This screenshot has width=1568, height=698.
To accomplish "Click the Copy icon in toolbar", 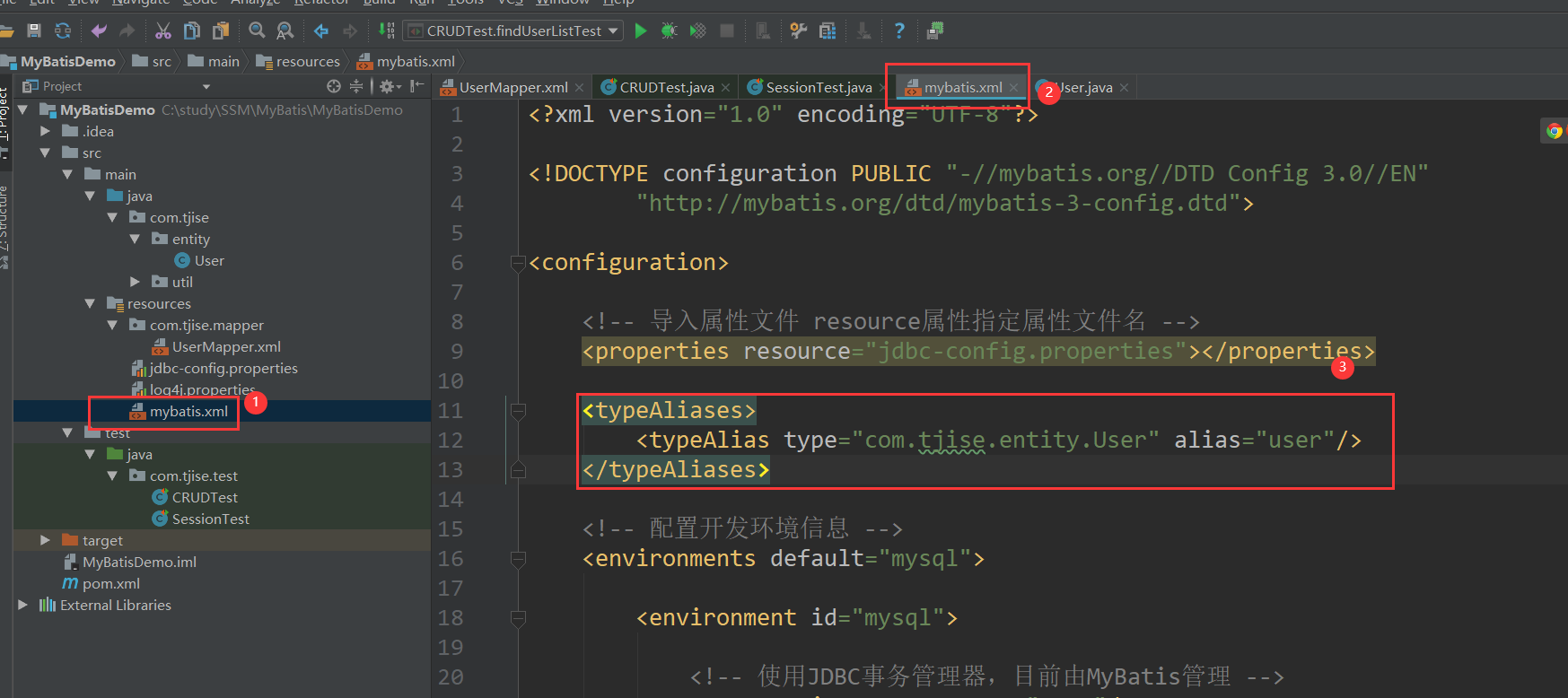I will (x=192, y=31).
